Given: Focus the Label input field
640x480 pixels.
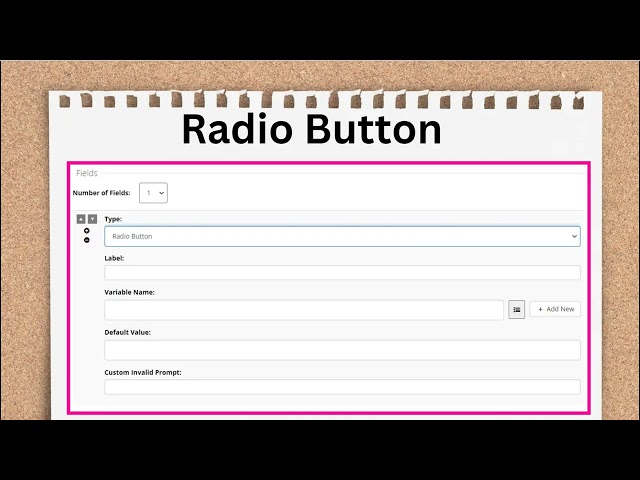Looking at the screenshot, I should (342, 272).
